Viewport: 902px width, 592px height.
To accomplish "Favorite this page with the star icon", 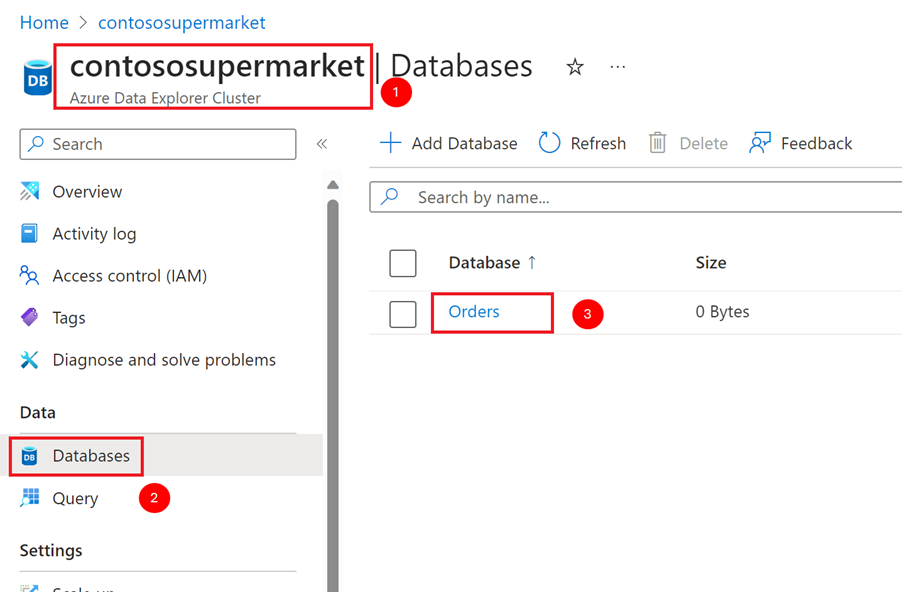I will [575, 67].
